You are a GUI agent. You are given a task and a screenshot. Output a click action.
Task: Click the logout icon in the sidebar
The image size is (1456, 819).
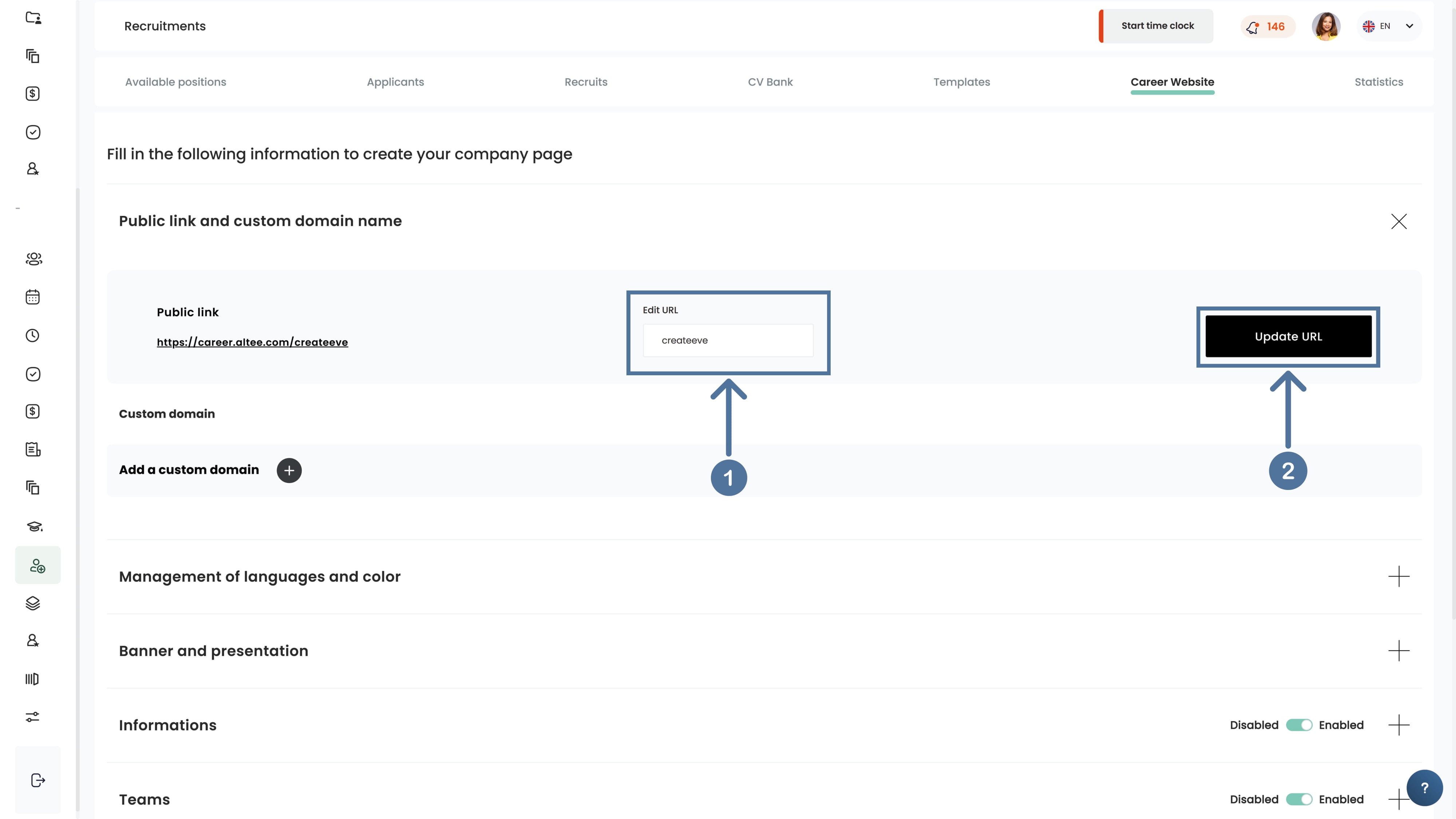[37, 780]
